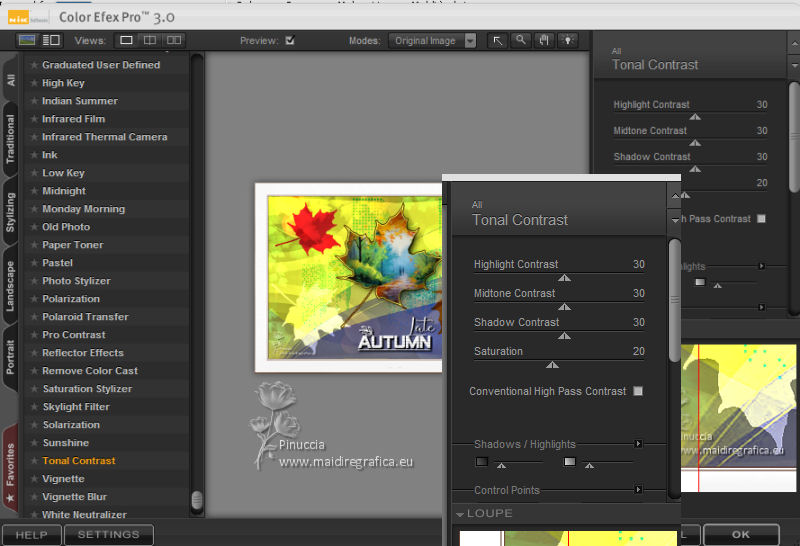800x546 pixels.
Task: Click the up arrow beside the Tonal Contrast header
Action: (x=675, y=196)
